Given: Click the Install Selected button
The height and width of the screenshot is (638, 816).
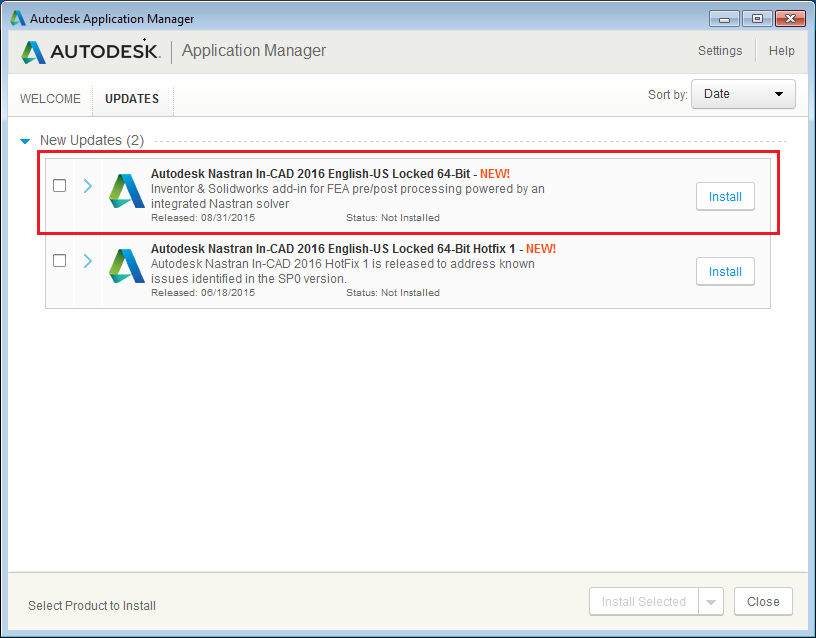Looking at the screenshot, I should [644, 602].
